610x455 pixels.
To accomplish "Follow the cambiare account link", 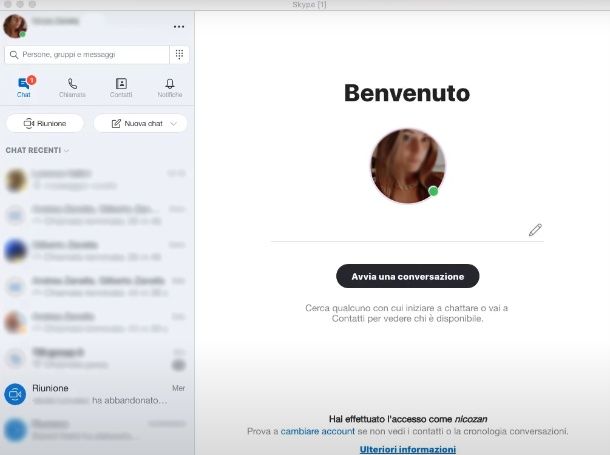I will point(317,431).
